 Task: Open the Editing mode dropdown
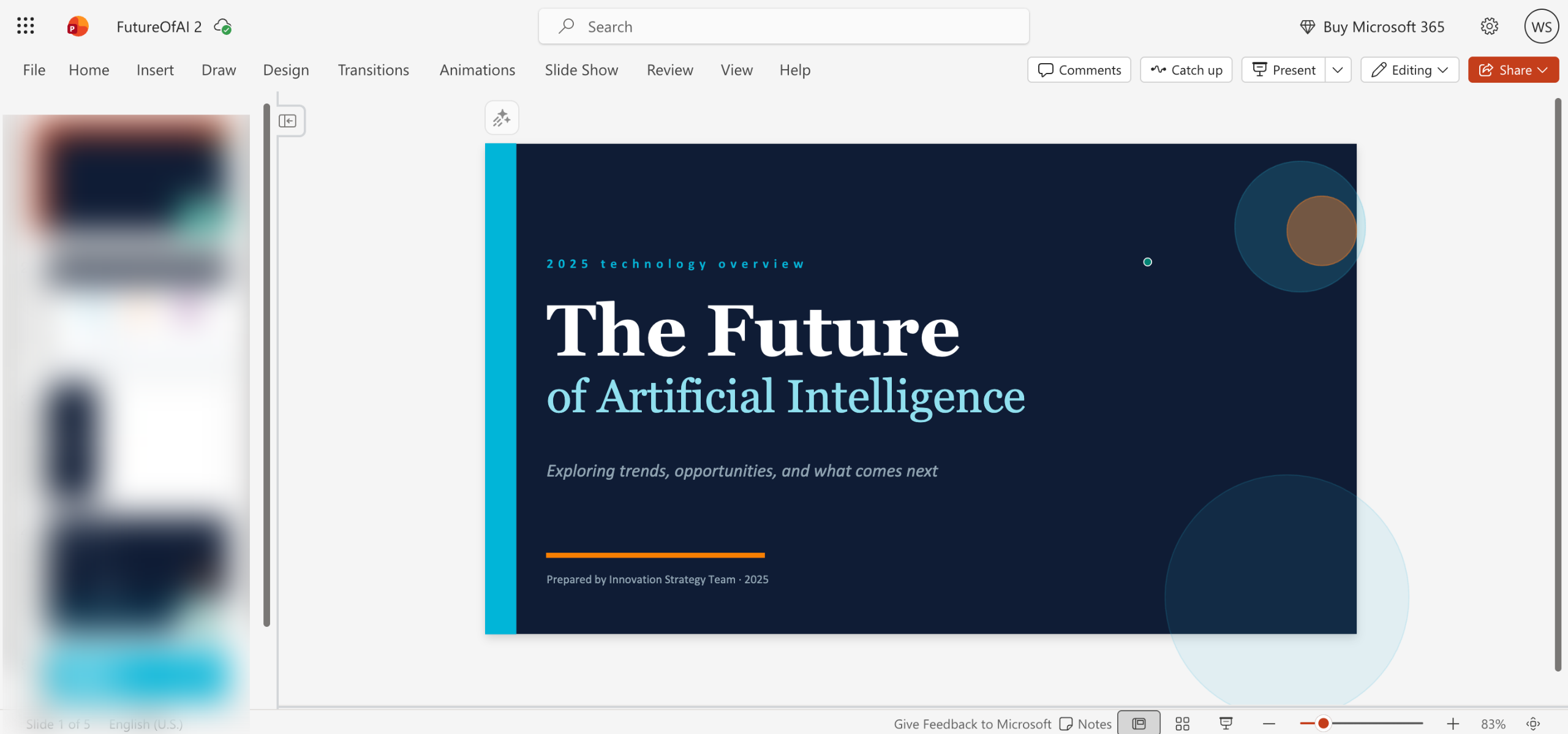click(1409, 70)
